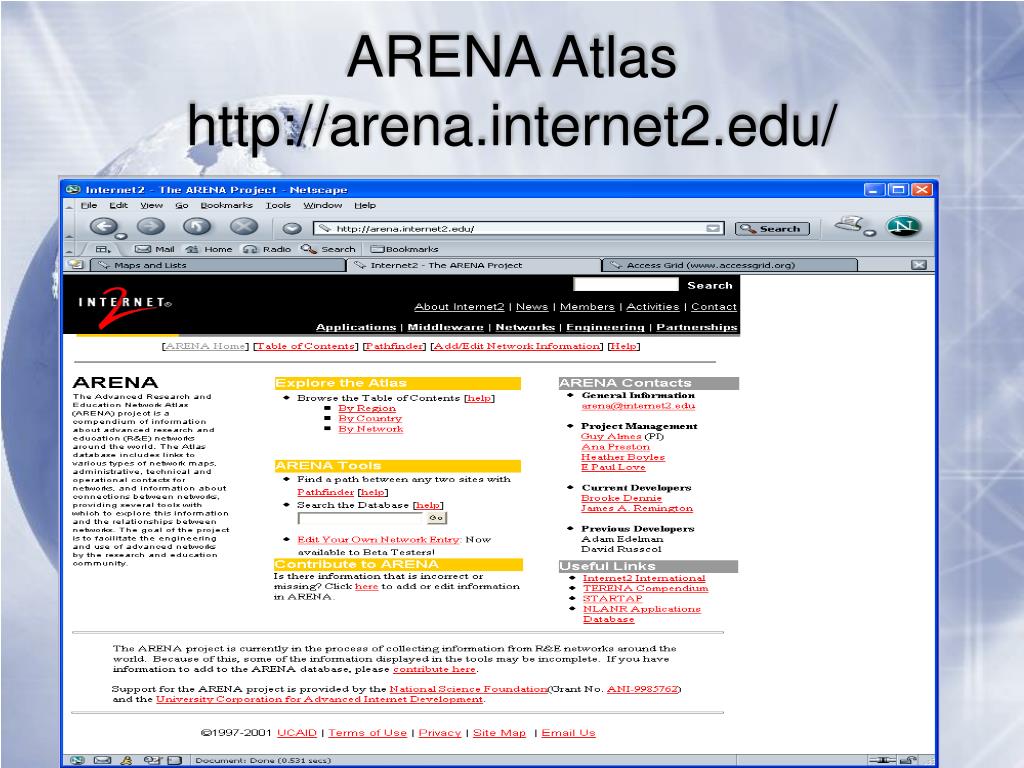The width and height of the screenshot is (1024, 768).
Task: Click the Print icon in toolbar
Action: point(850,225)
